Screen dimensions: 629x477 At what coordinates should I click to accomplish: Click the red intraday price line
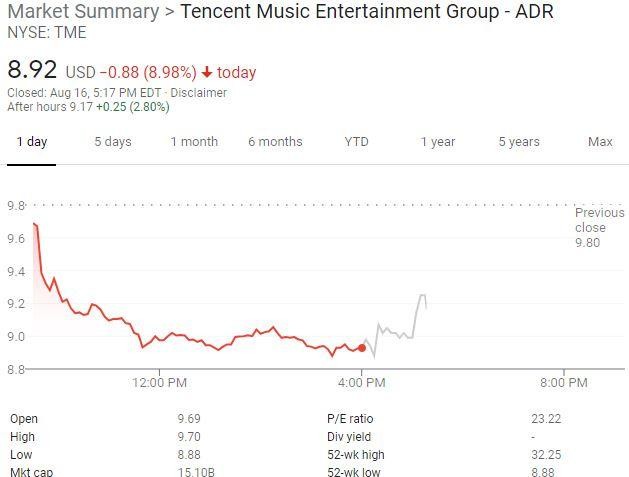tap(200, 335)
